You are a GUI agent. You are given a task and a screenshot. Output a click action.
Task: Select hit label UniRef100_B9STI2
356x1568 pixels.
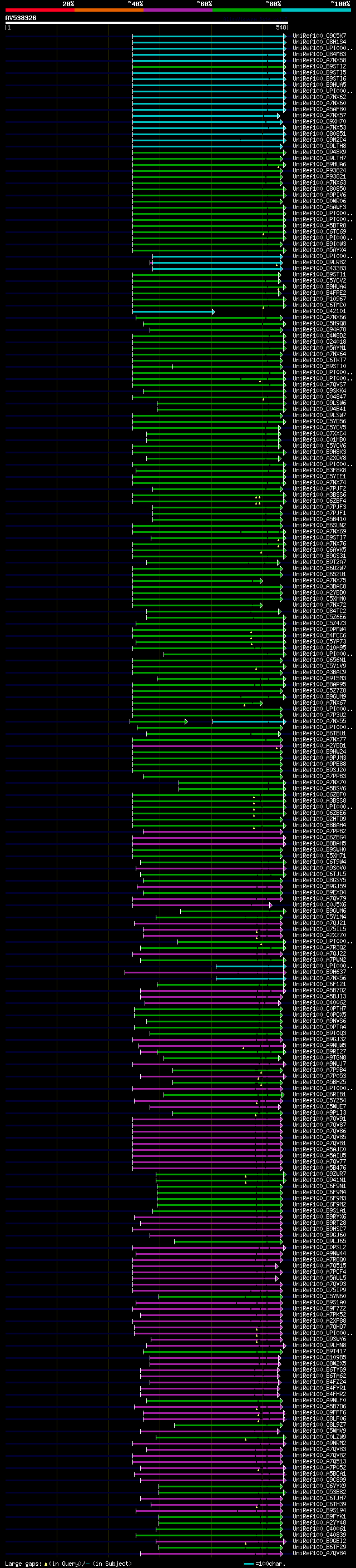(x=319, y=66)
